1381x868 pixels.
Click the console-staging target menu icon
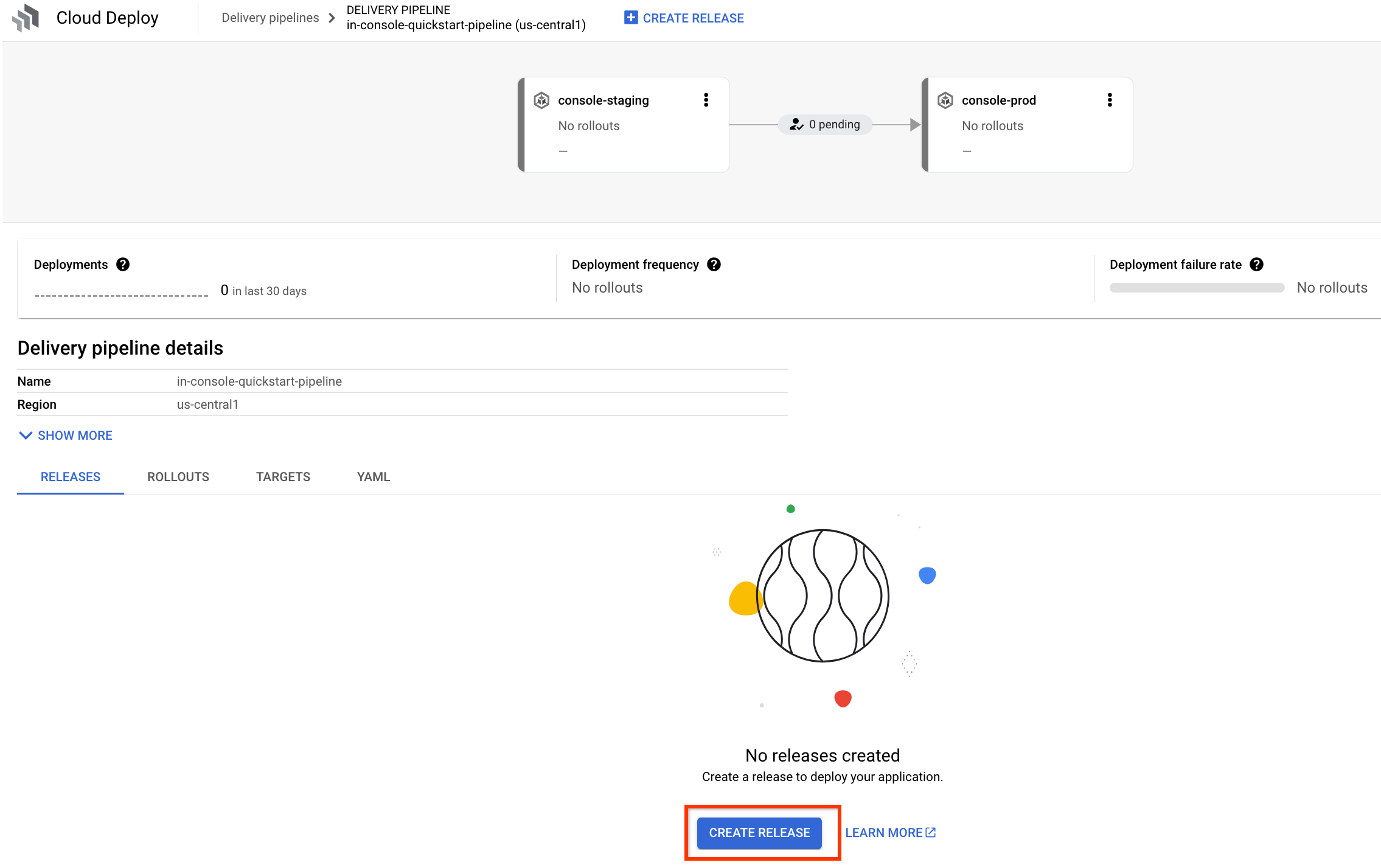click(706, 100)
